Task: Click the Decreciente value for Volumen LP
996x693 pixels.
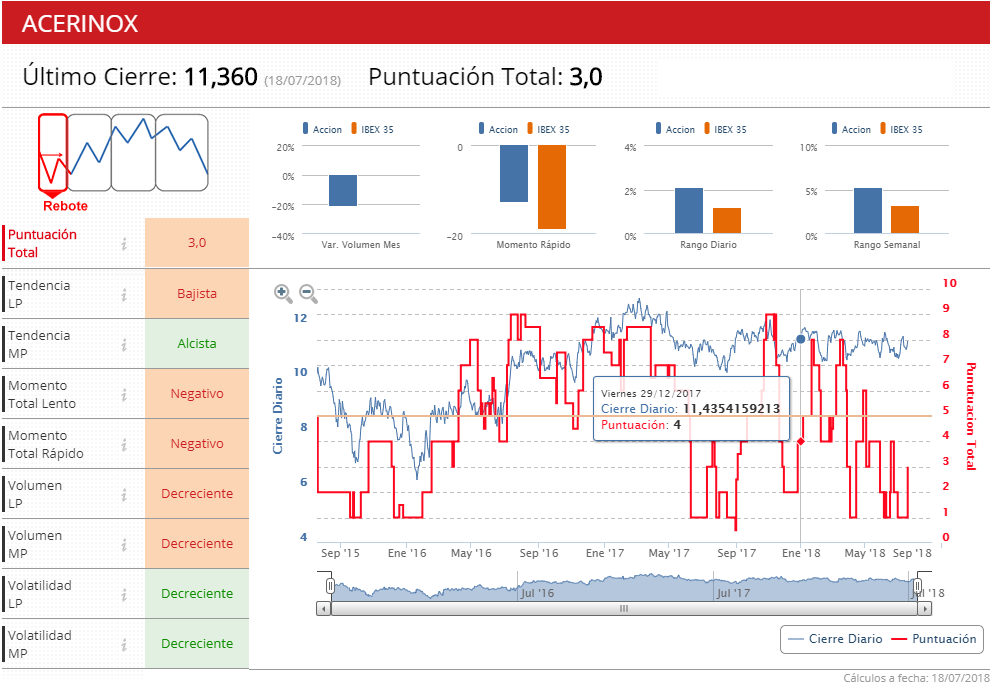Action: click(x=197, y=494)
